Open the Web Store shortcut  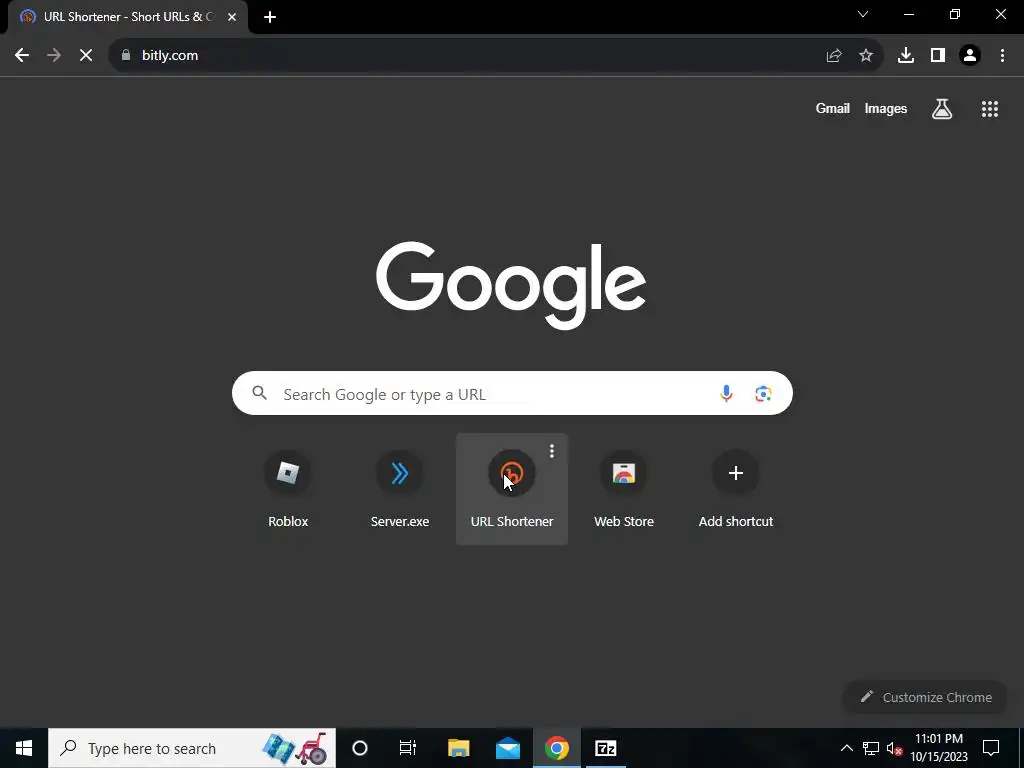[624, 488]
